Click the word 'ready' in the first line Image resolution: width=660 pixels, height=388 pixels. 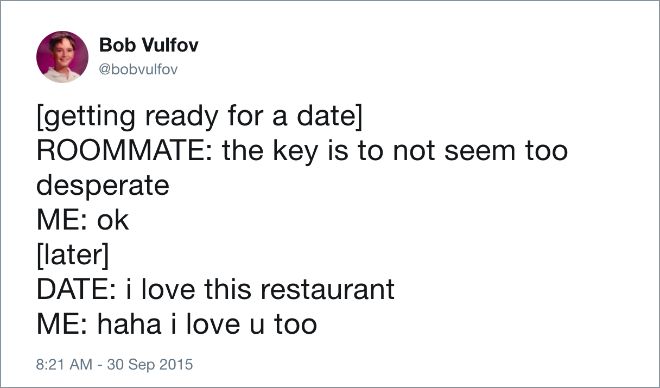pyautogui.click(x=182, y=117)
